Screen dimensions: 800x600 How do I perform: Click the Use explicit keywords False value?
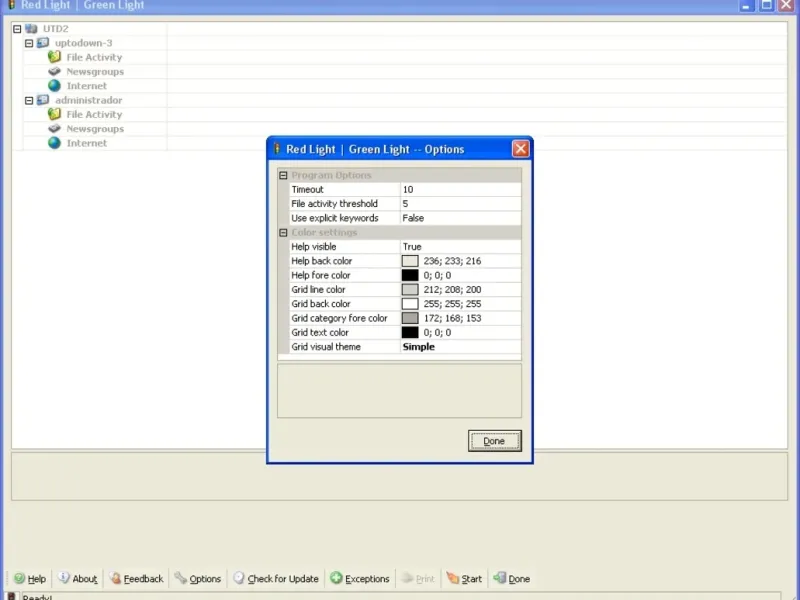click(x=461, y=218)
